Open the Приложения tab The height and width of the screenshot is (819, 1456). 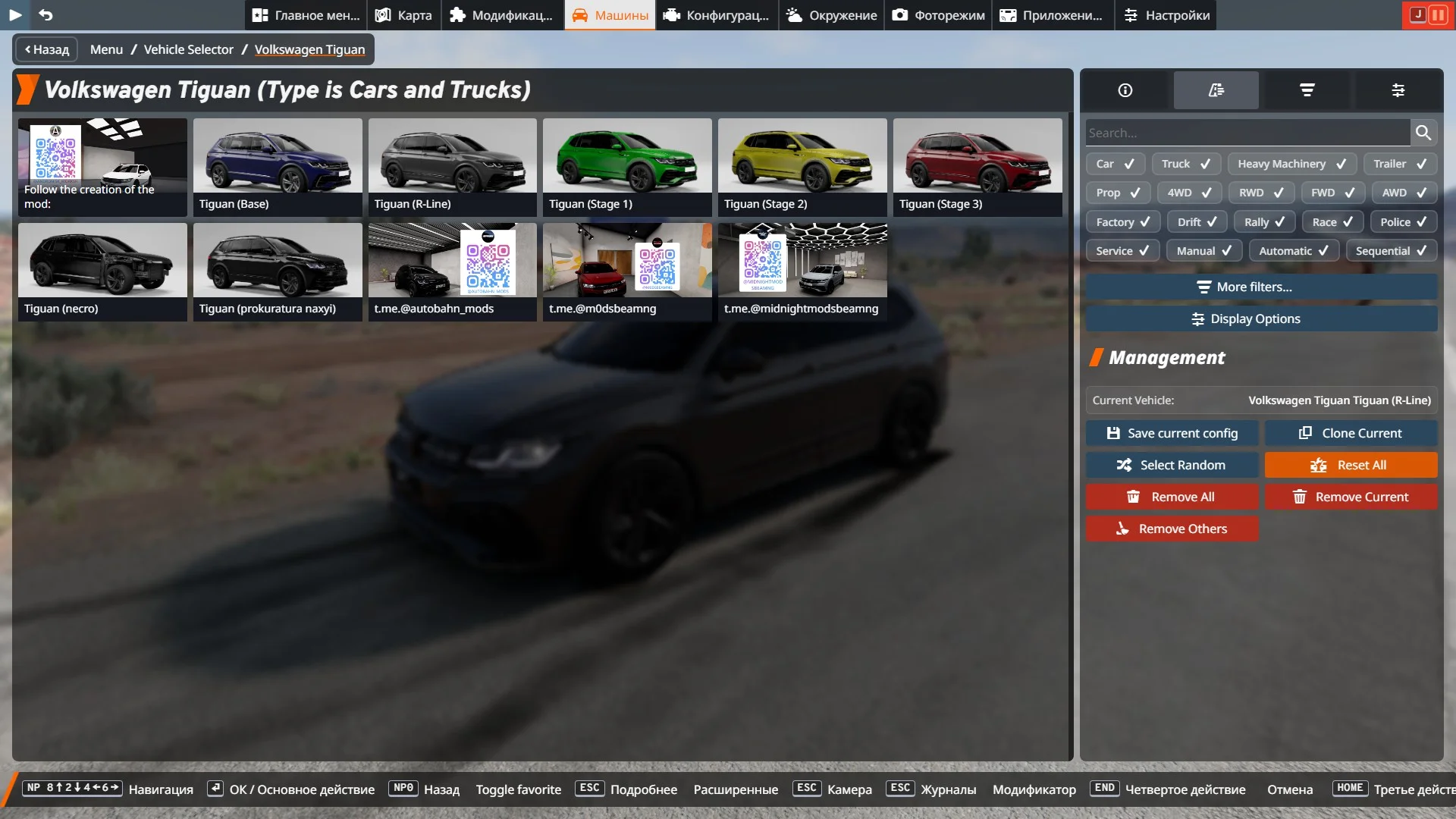(x=1053, y=15)
